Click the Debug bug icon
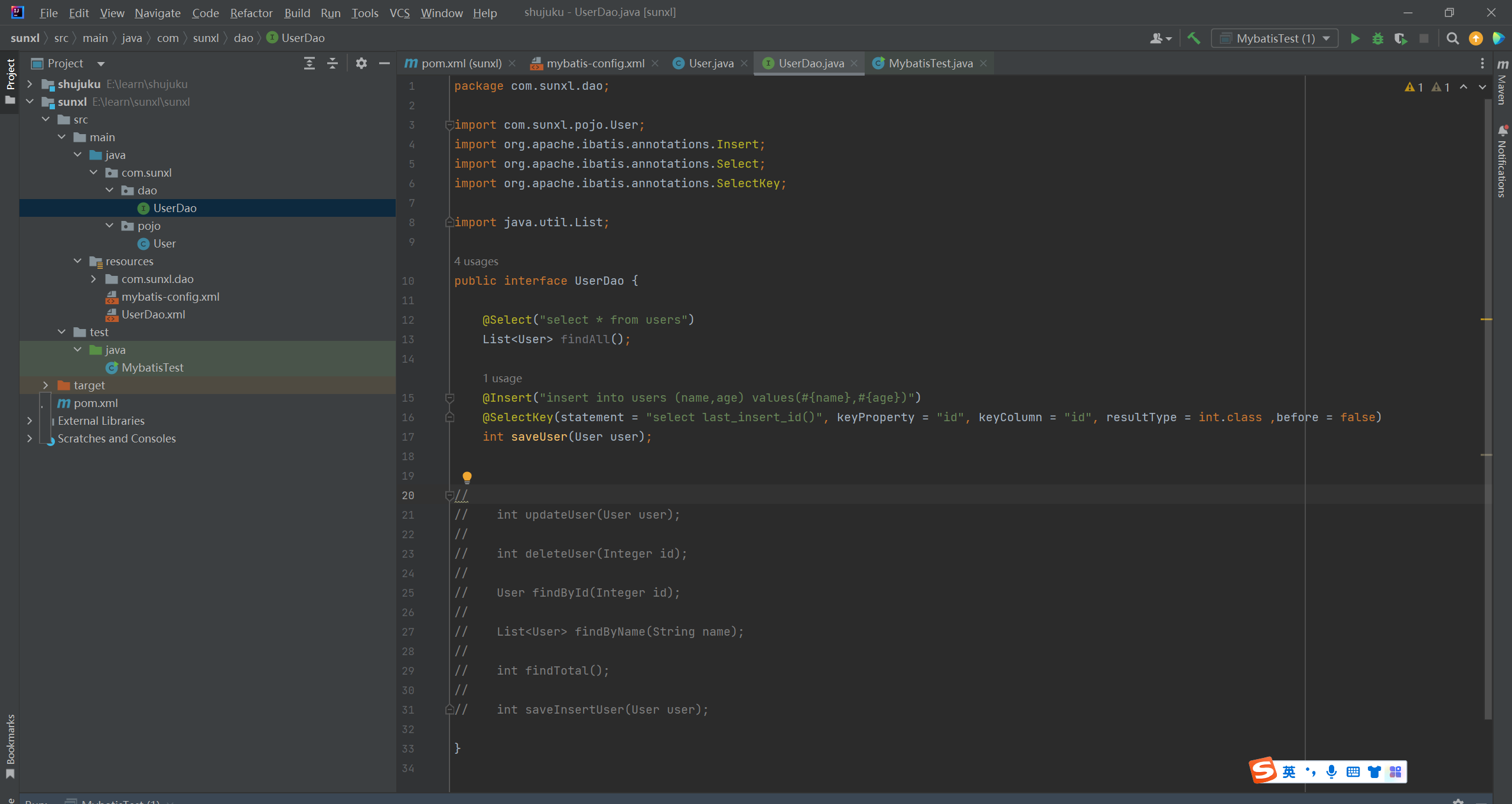1512x804 pixels. click(1378, 38)
